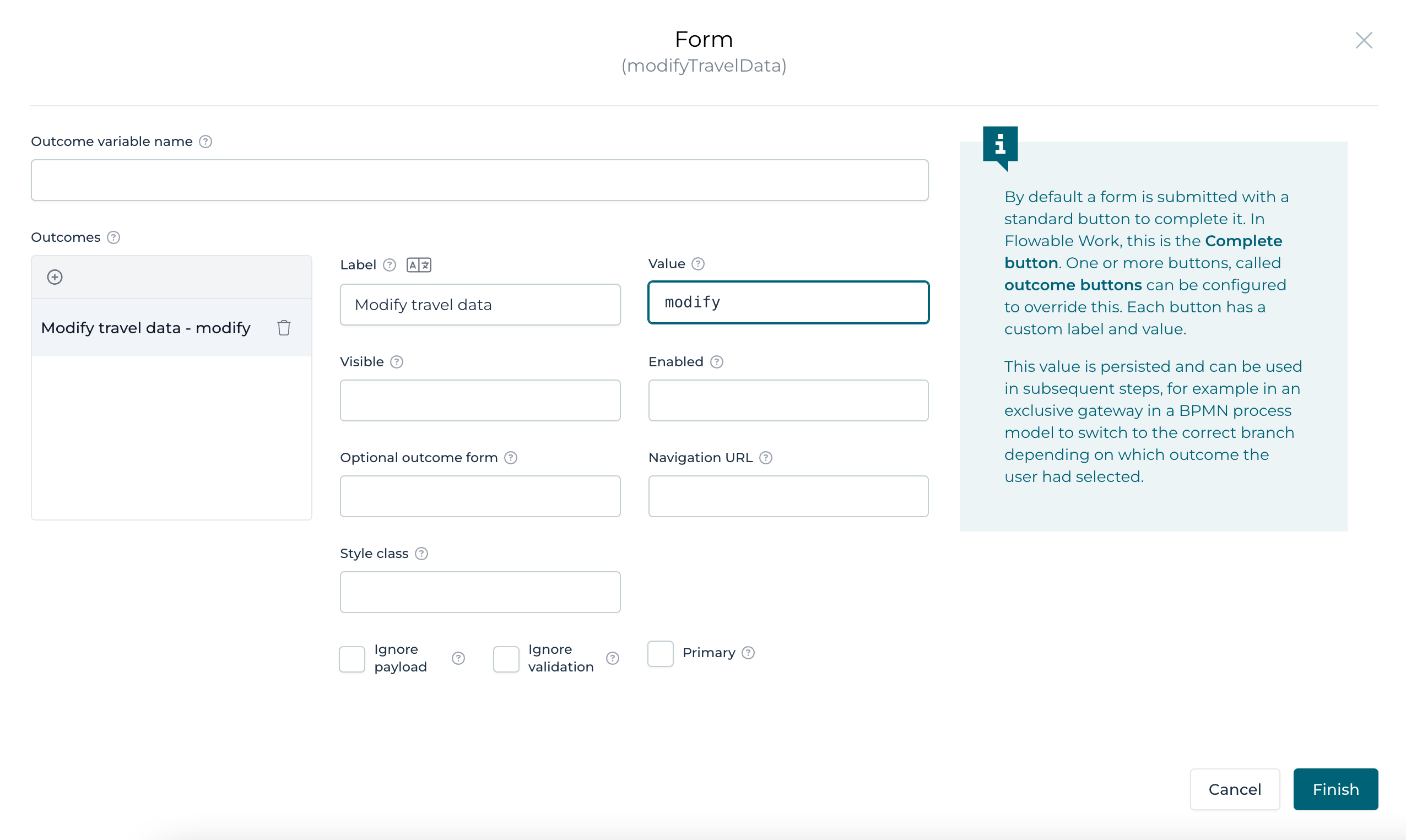
Task: Click help icon beside Style class
Action: click(421, 554)
